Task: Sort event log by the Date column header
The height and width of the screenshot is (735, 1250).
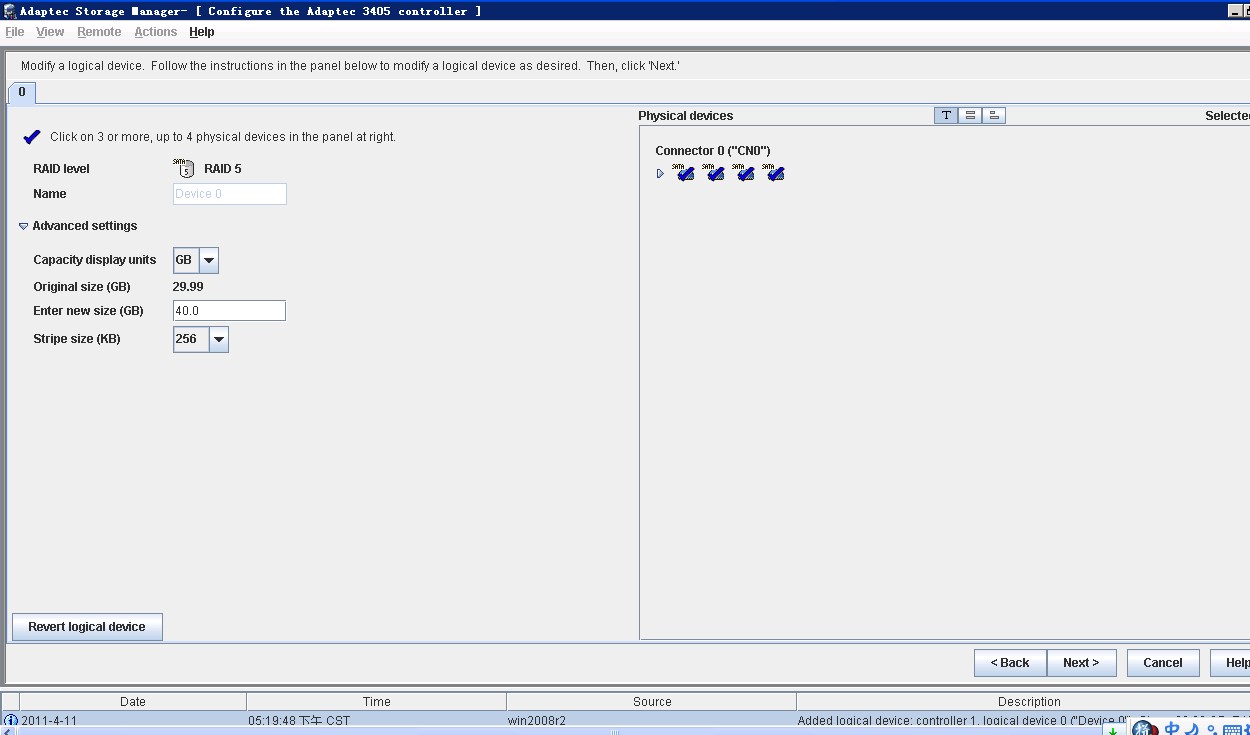Action: coord(132,702)
